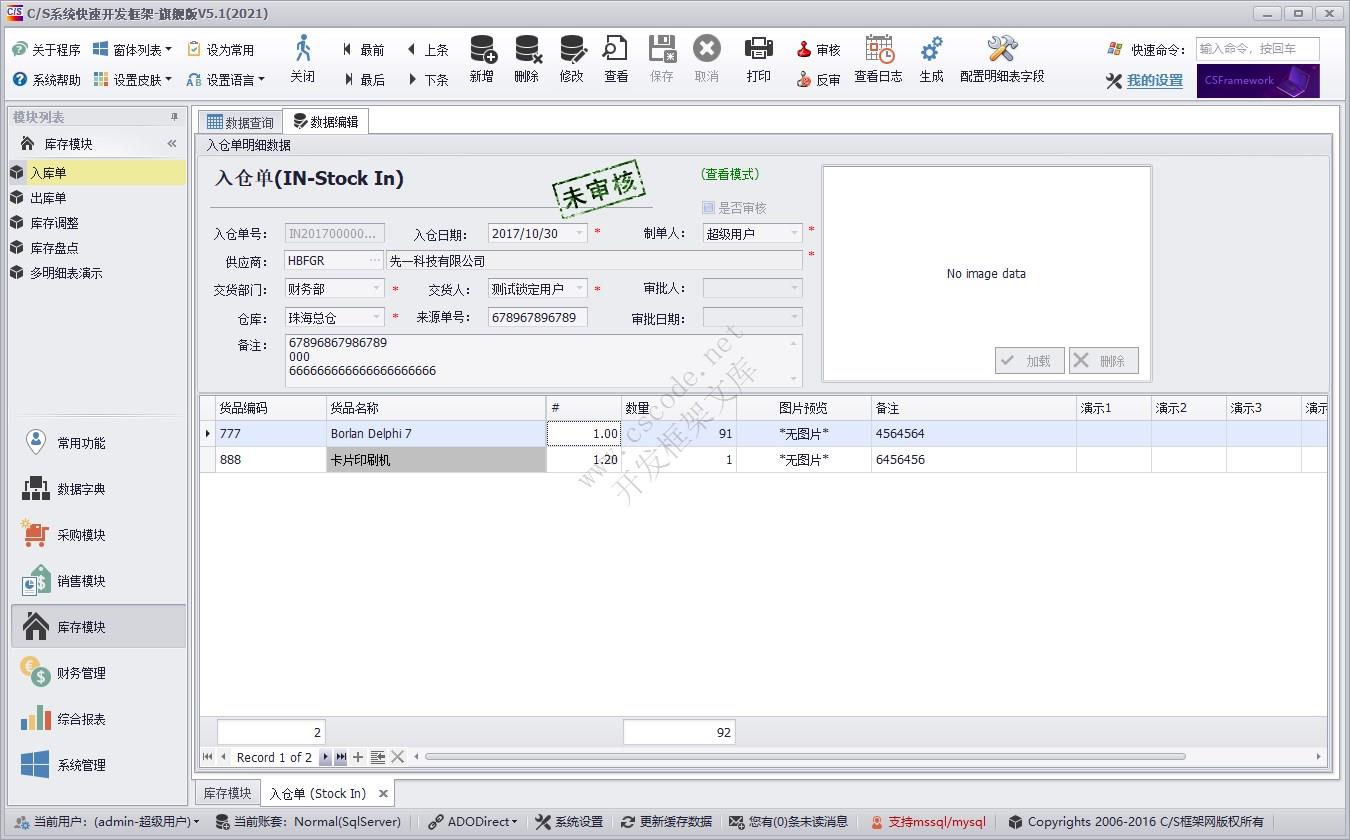Open the 我的设置 link
The width and height of the screenshot is (1350, 840).
1154,81
